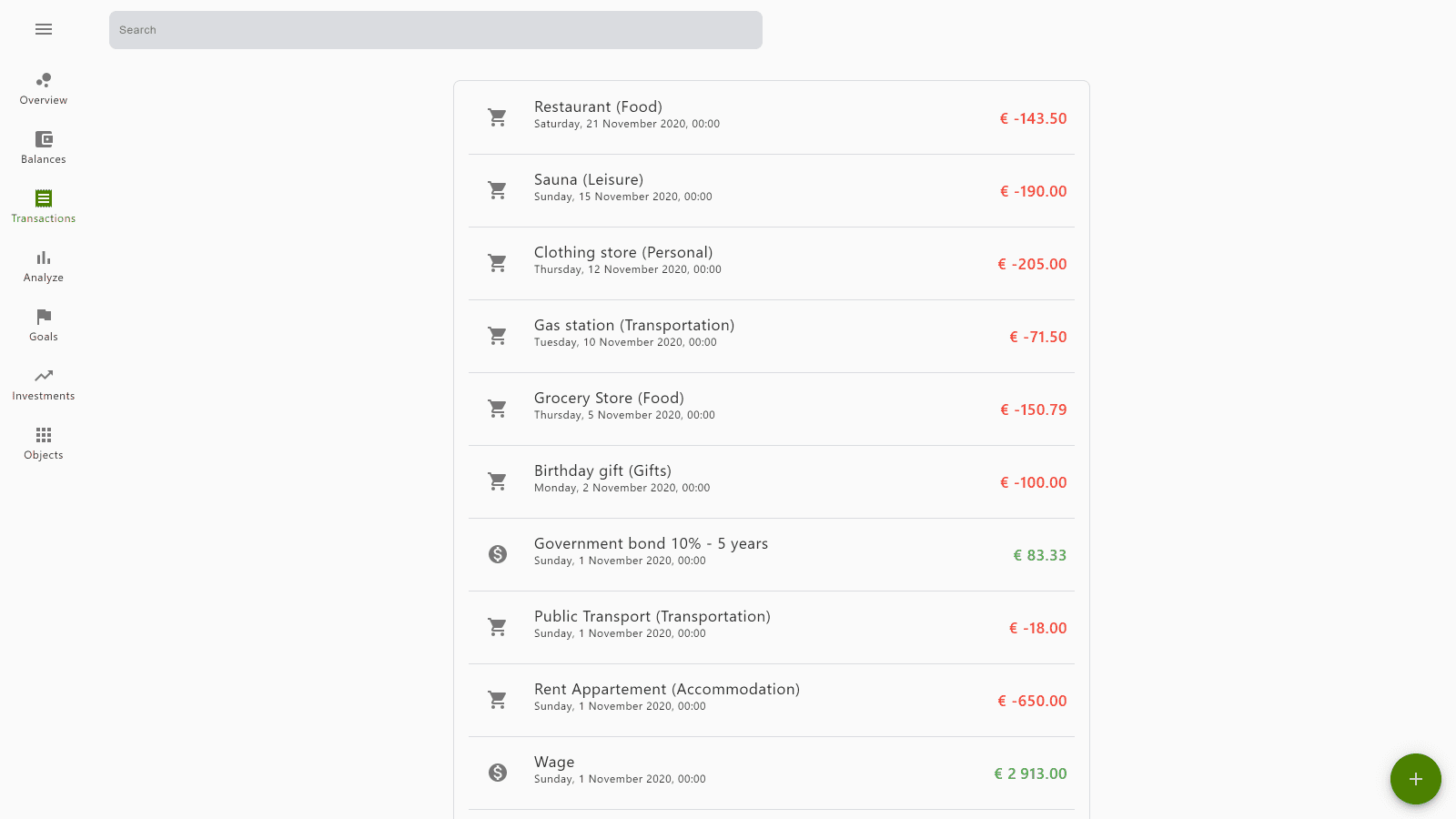The image size is (1456, 819).
Task: Open the Analyze section
Action: click(x=44, y=267)
